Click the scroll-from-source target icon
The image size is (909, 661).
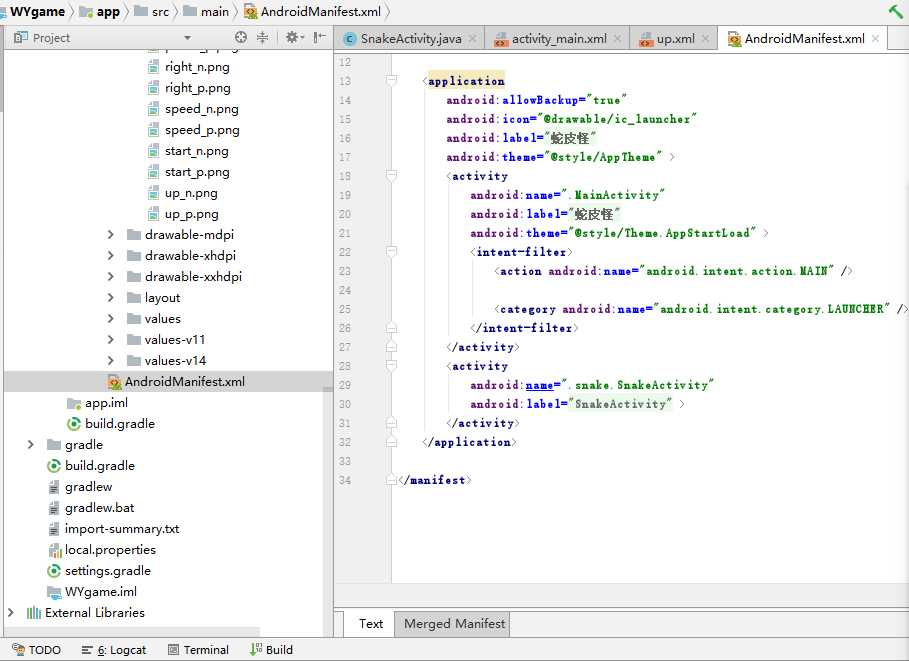pyautogui.click(x=241, y=38)
